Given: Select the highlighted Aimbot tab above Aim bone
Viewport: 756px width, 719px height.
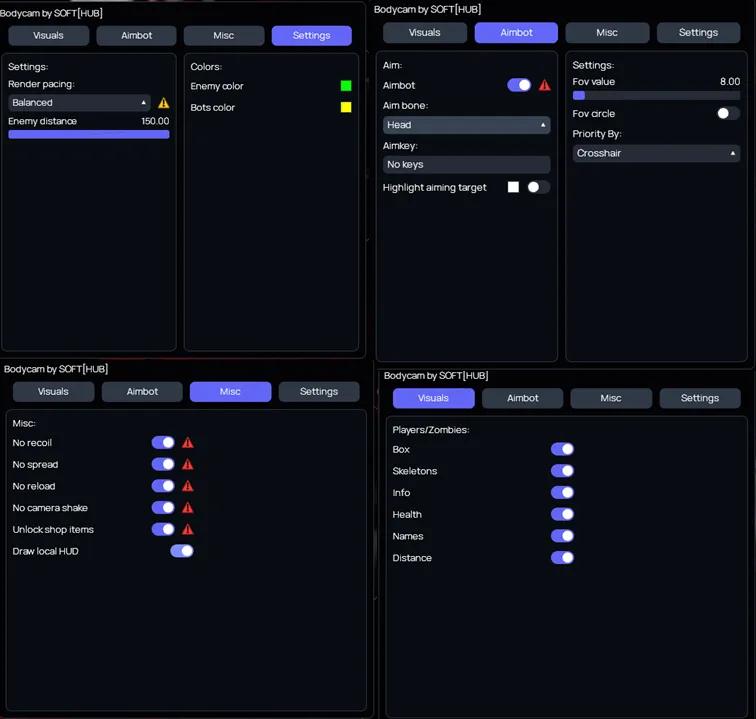Looking at the screenshot, I should tap(516, 33).
